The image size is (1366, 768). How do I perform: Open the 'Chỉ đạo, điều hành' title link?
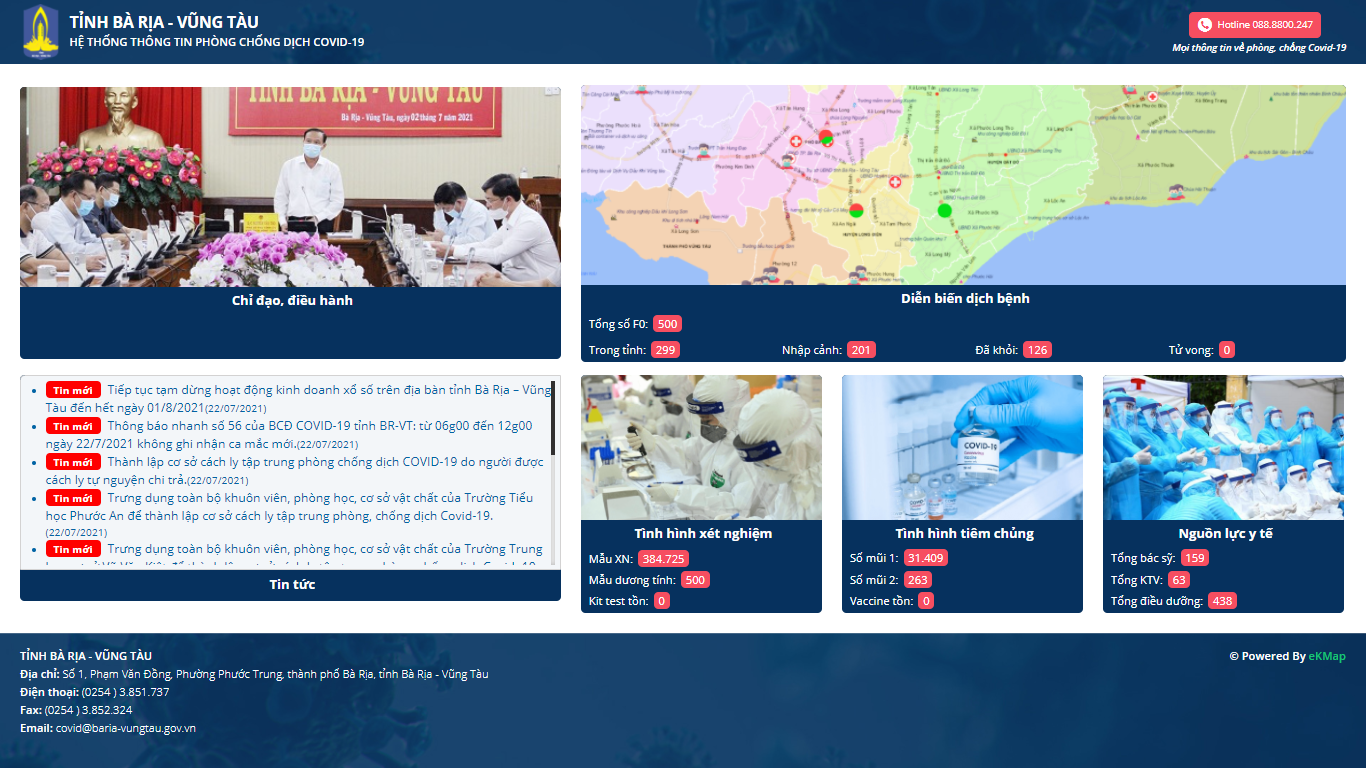[292, 300]
